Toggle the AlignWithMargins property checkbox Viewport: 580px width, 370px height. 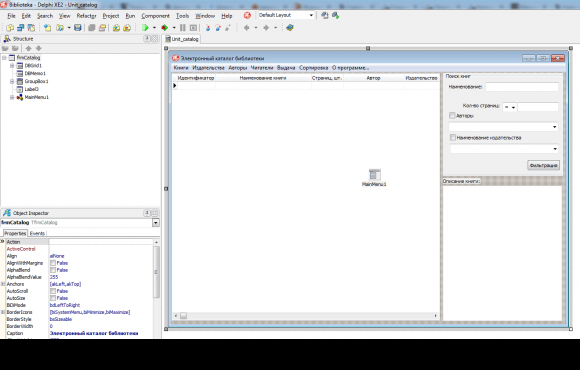[53, 263]
